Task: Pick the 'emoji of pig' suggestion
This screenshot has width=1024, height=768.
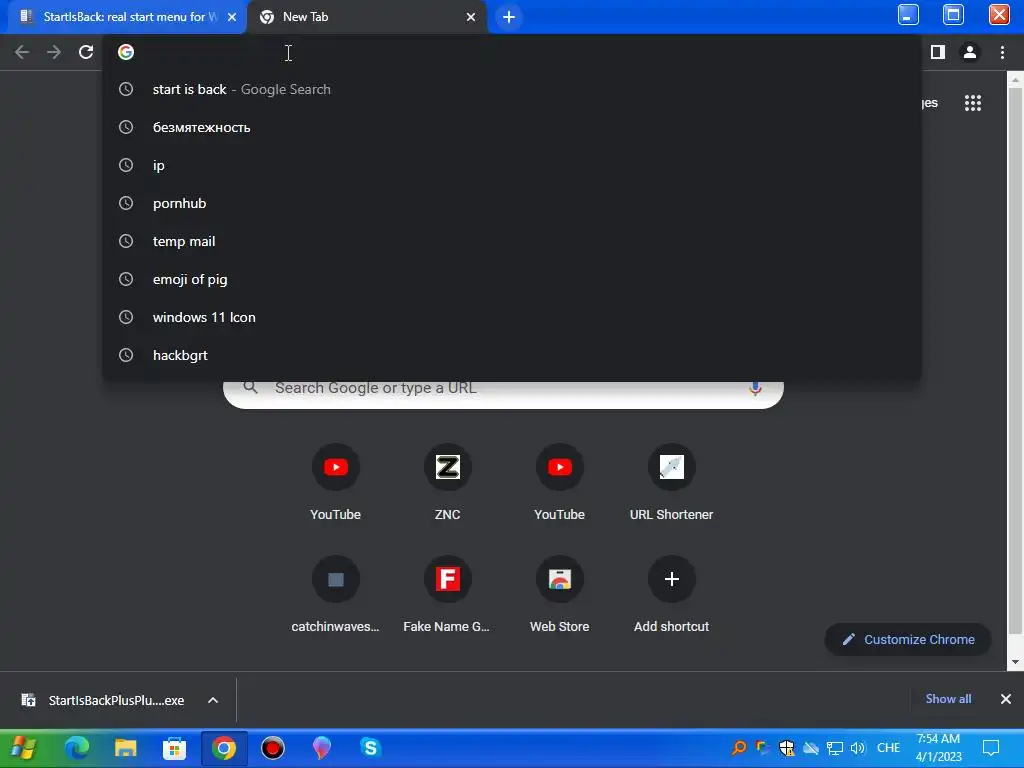Action: pos(511,279)
